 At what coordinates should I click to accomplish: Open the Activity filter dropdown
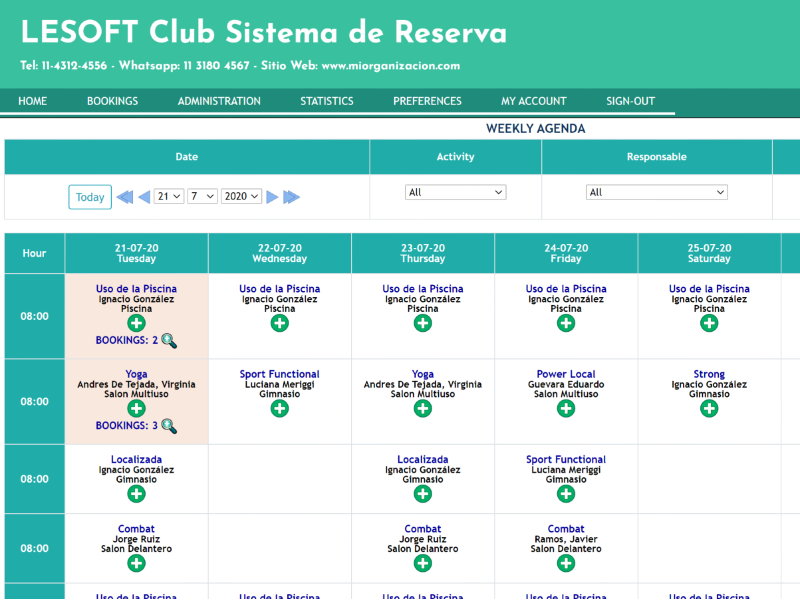[456, 192]
